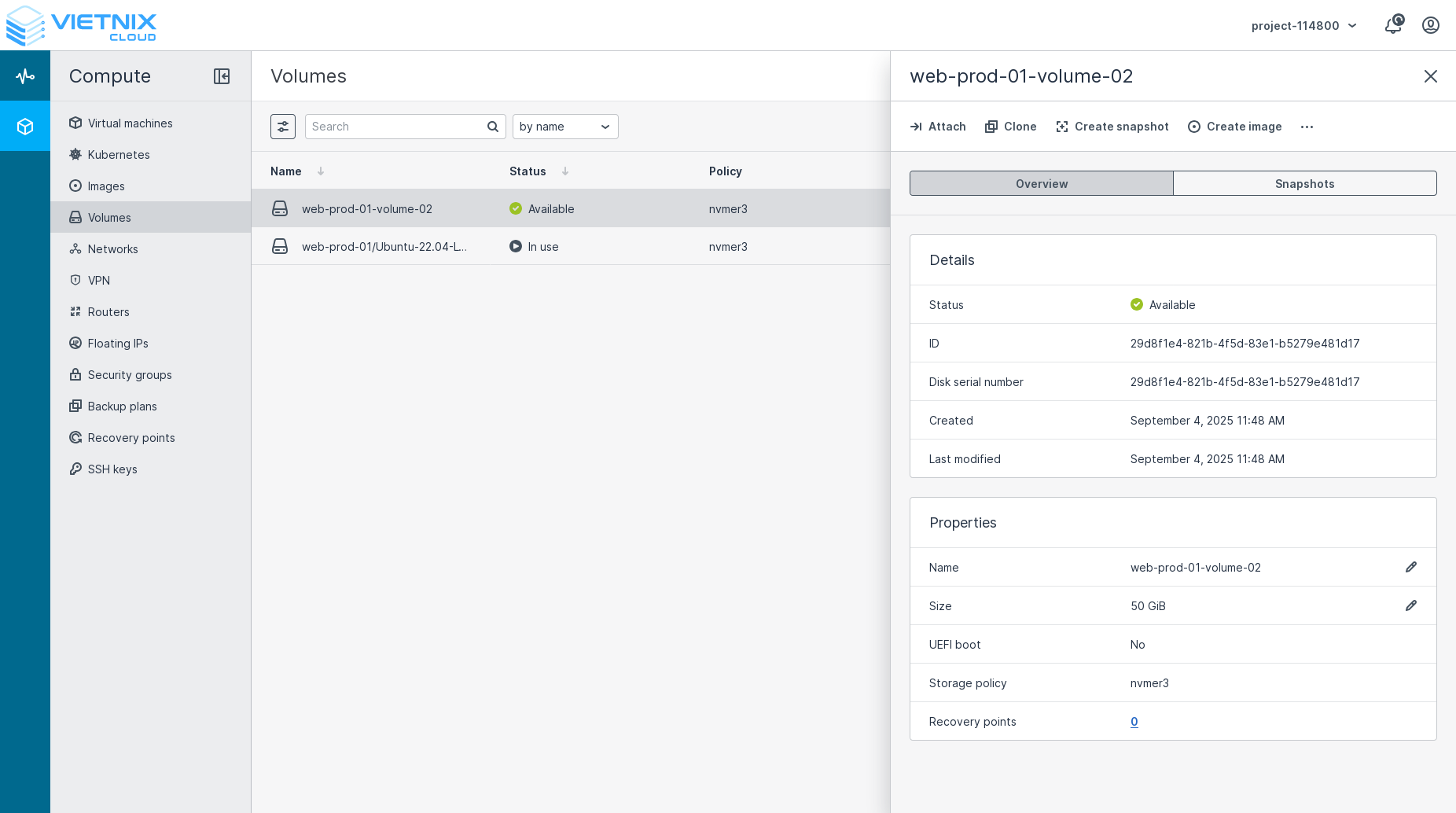Click the monitoring pulse icon in left rail

[25, 76]
